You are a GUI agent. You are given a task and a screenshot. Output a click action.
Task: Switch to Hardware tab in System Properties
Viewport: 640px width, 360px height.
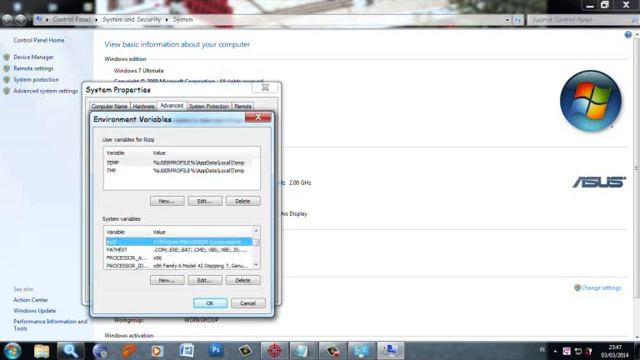click(x=144, y=106)
